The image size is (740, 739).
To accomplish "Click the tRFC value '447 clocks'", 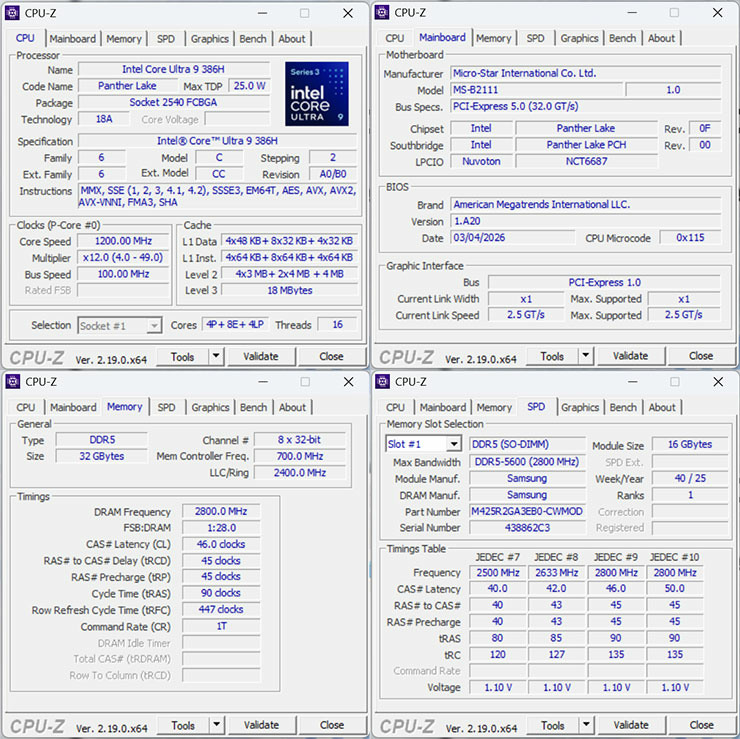I will [x=221, y=610].
